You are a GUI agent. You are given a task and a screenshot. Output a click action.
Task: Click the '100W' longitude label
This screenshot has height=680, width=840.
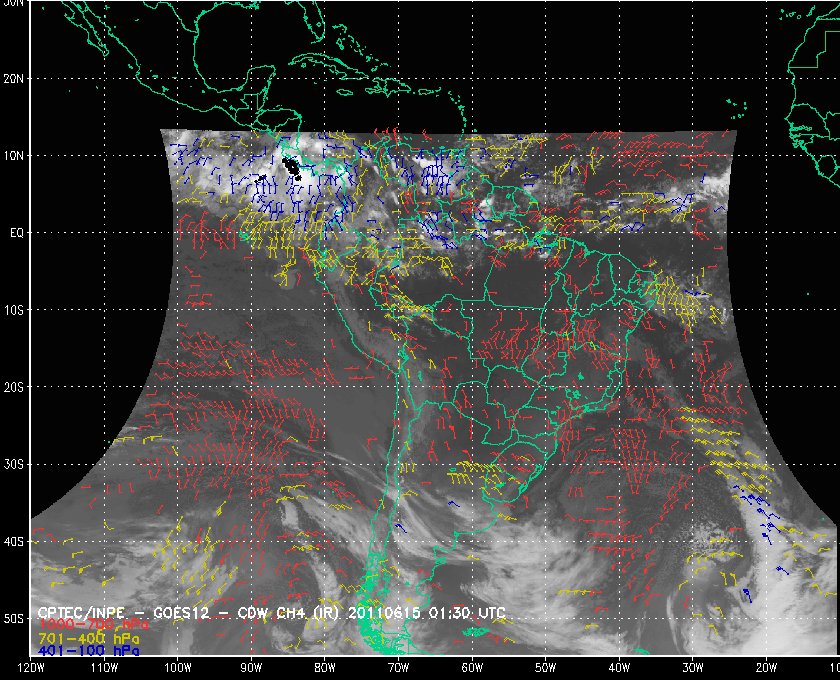click(x=177, y=668)
